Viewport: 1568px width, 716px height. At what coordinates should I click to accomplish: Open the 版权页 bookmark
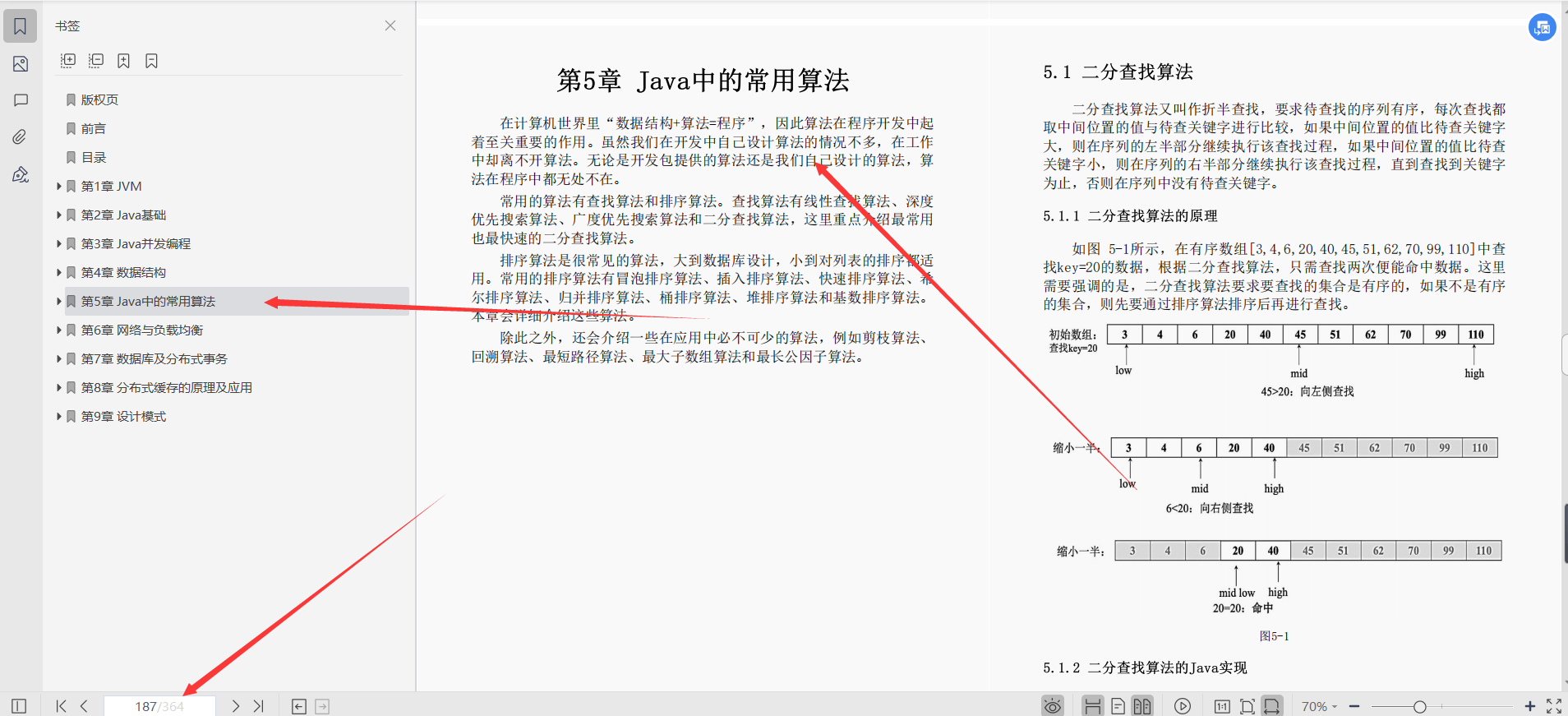point(99,99)
